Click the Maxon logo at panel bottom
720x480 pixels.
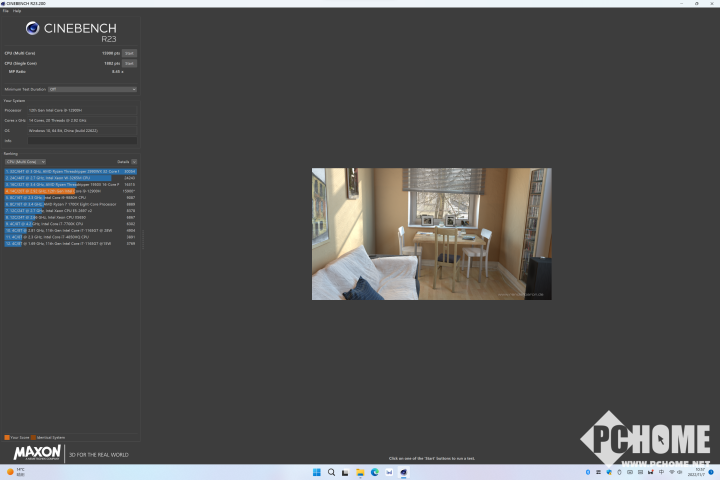[x=37, y=453]
